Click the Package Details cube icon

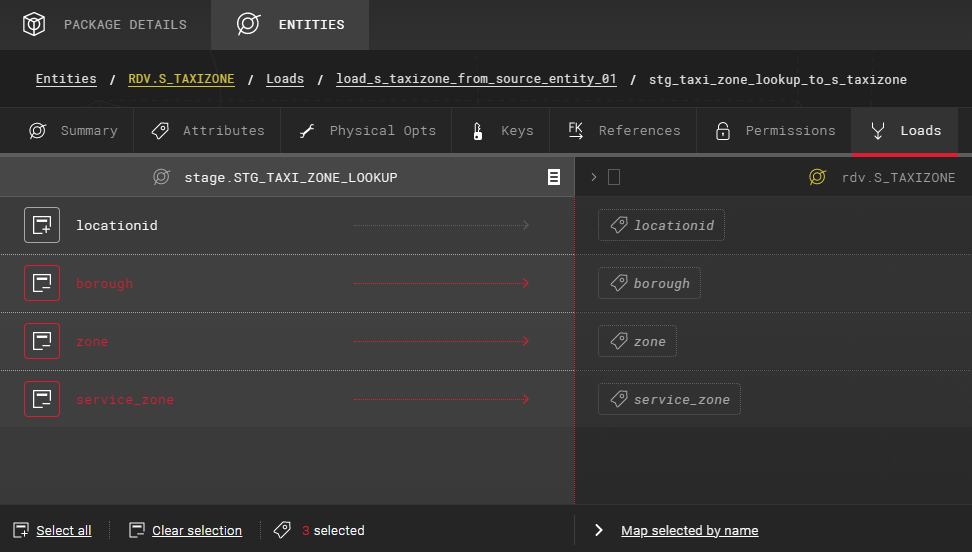(x=34, y=24)
